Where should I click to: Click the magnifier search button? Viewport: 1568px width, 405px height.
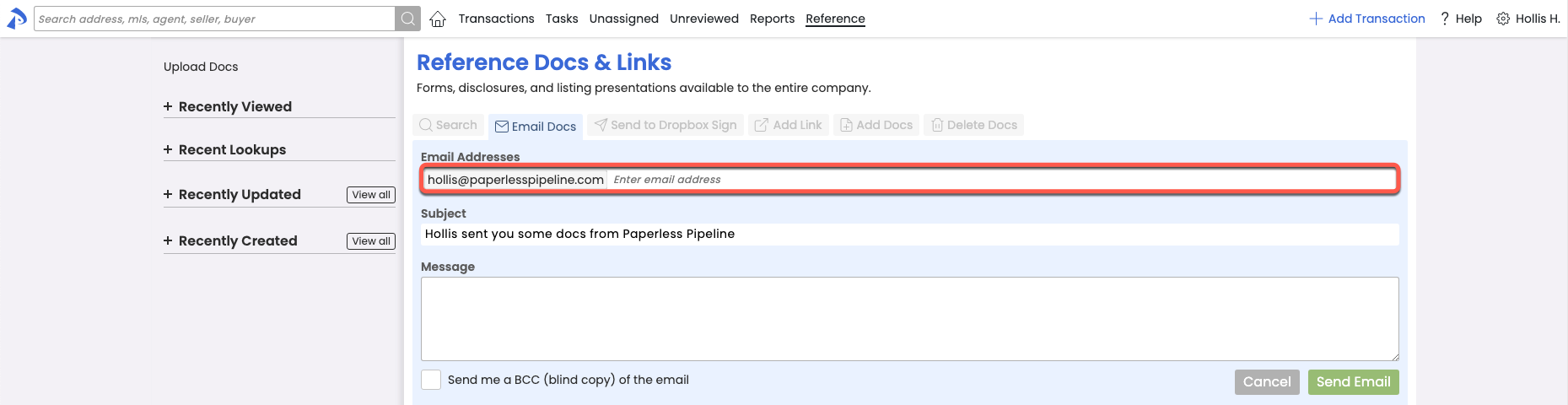[408, 19]
